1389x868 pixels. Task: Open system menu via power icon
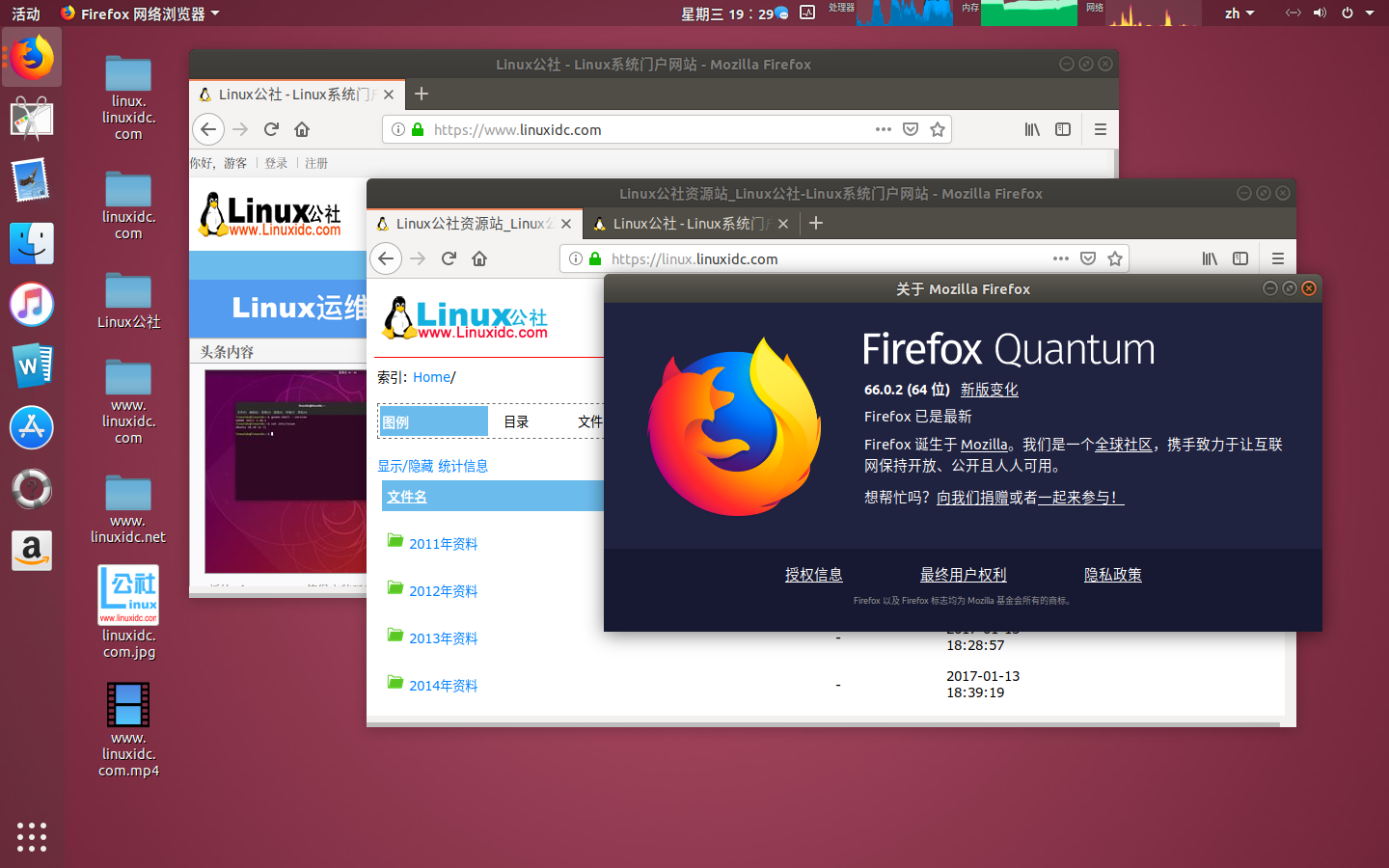[1348, 14]
